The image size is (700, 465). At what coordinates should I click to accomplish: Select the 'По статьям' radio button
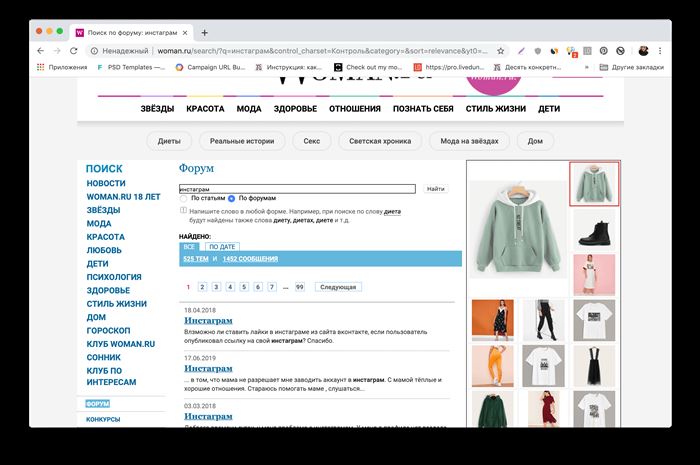pos(183,198)
